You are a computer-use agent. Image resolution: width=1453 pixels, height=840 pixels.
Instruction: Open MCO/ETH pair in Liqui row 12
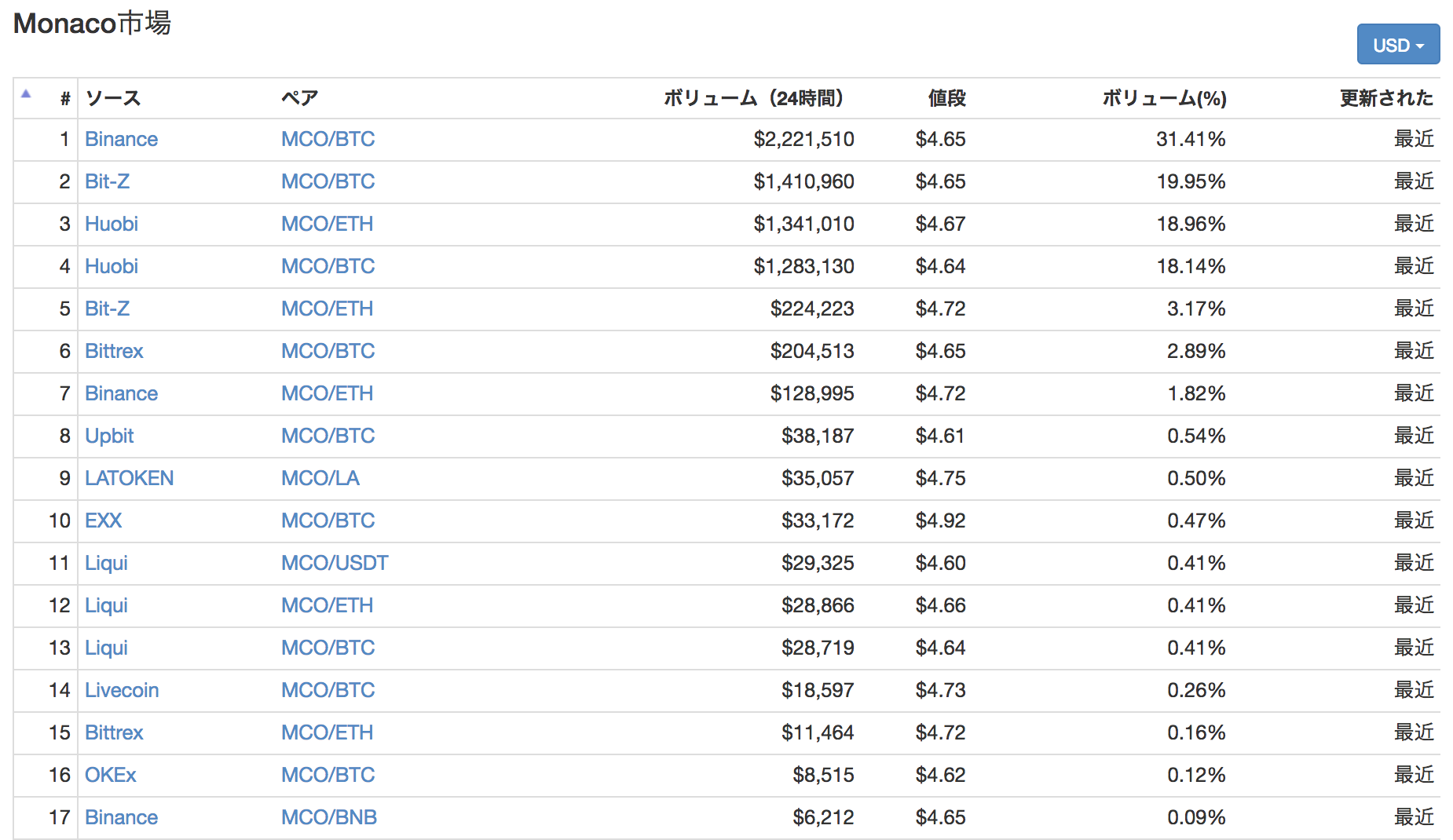coord(327,605)
